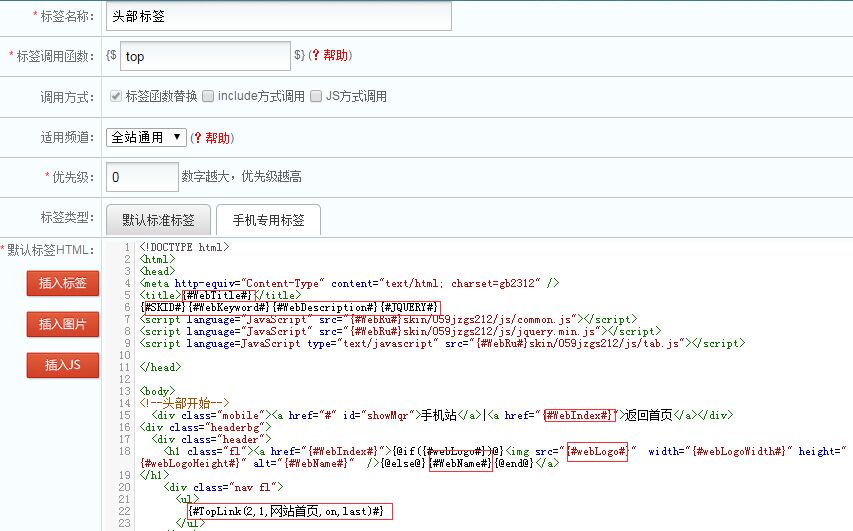
Task: Open the 全站通用 channel dropdown
Action: click(146, 137)
